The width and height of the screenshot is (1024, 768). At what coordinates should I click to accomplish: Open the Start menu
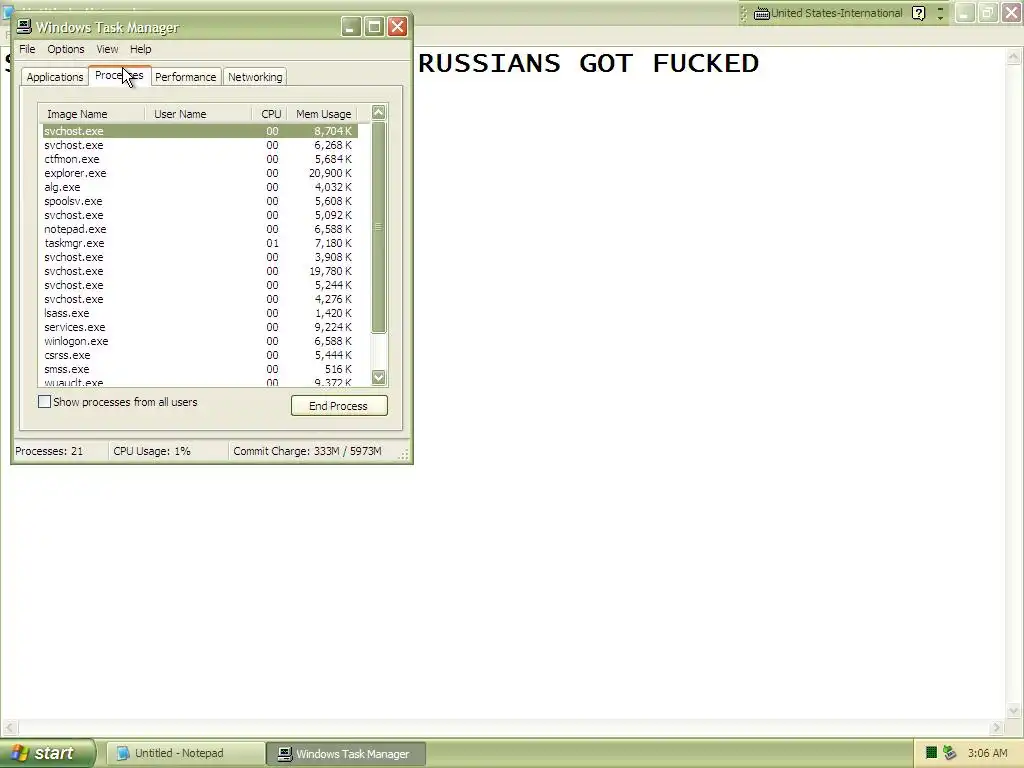(x=47, y=753)
